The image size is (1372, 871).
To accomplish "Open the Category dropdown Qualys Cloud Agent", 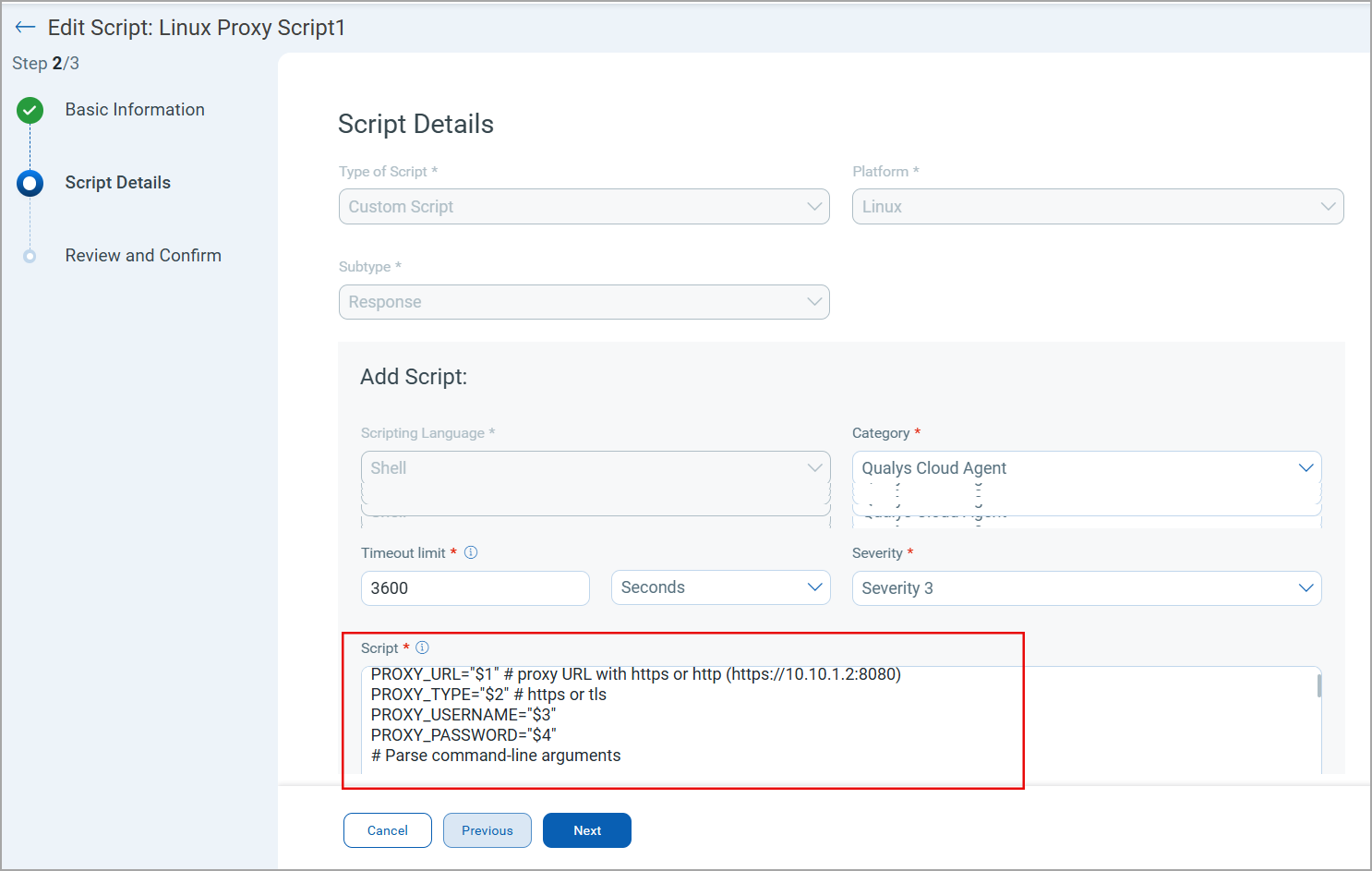I will [1086, 468].
